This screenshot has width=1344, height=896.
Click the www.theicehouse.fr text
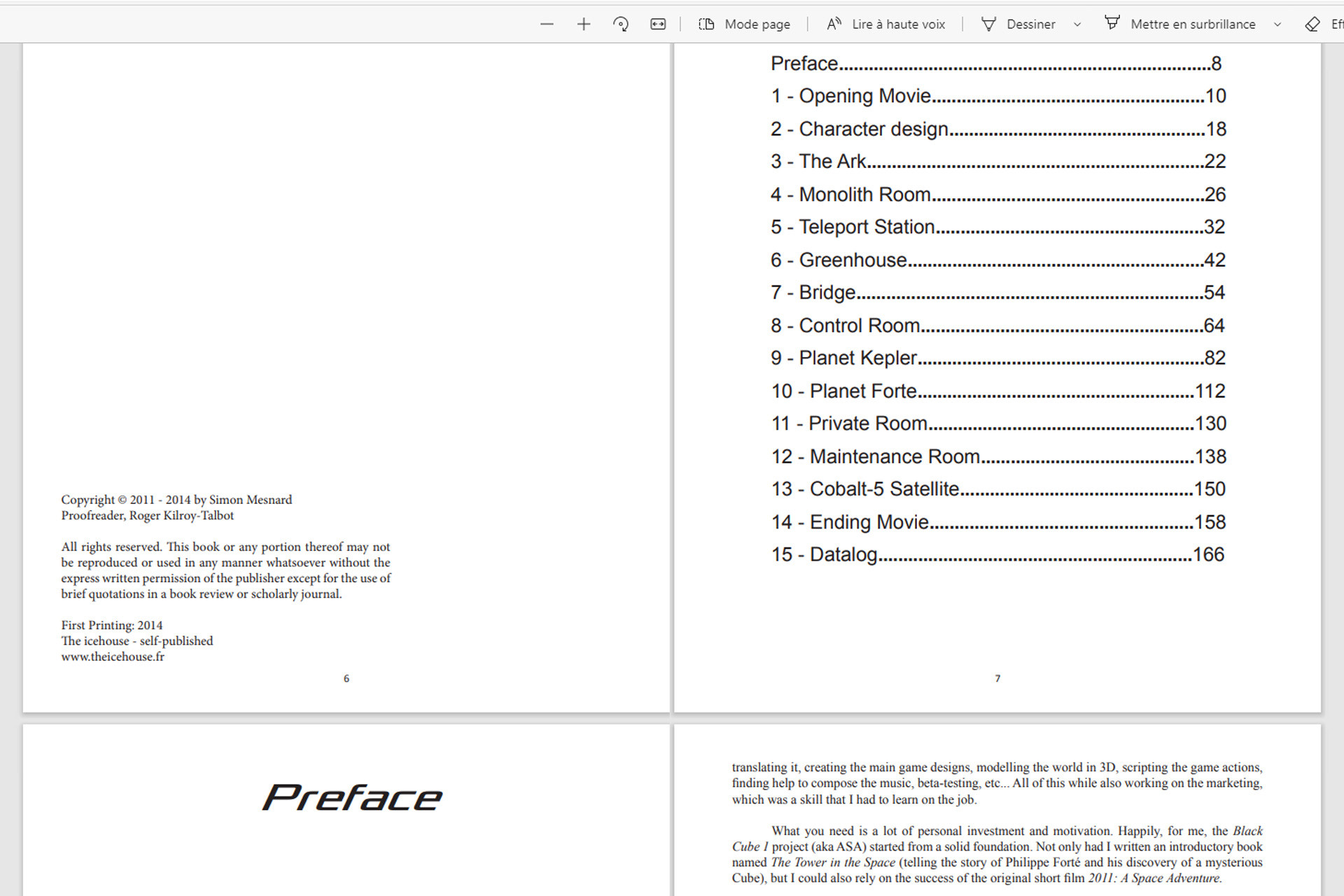(x=113, y=657)
